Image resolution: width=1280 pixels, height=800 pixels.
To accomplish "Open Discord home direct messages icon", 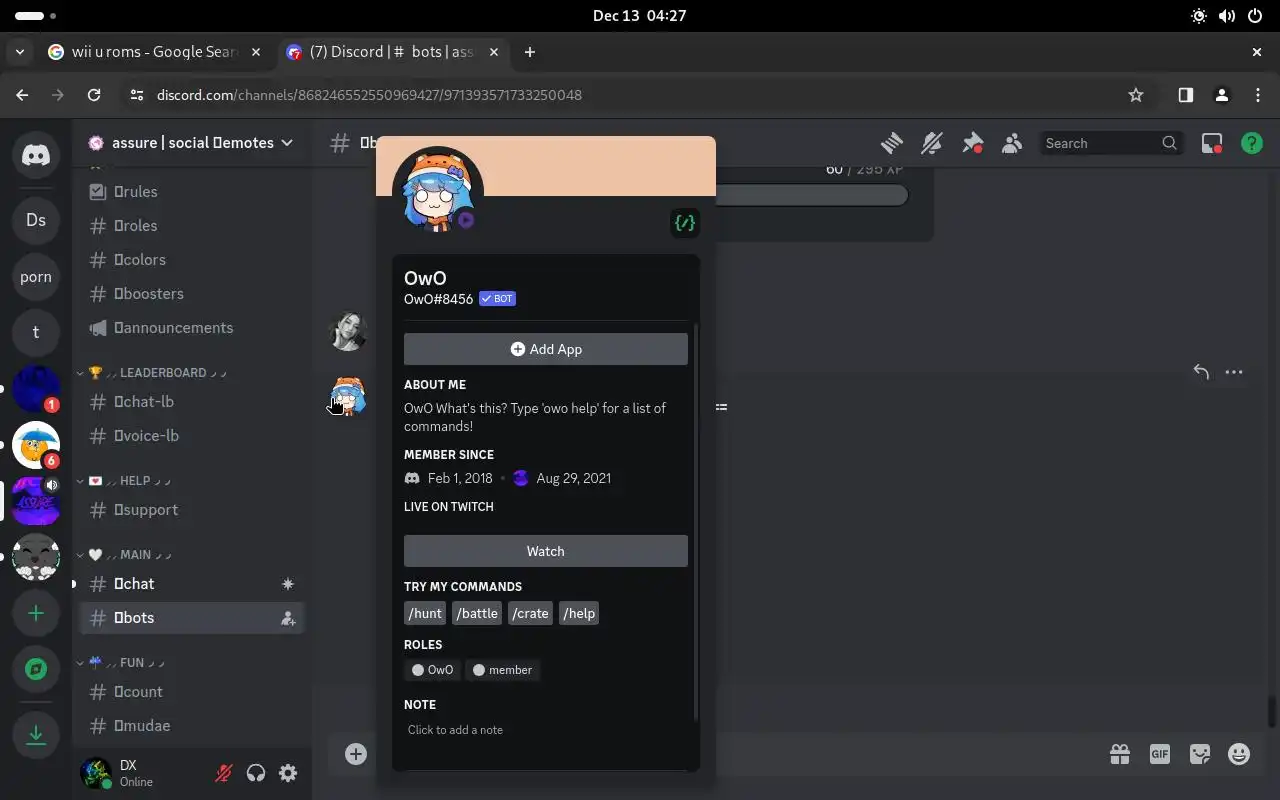I will [36, 155].
